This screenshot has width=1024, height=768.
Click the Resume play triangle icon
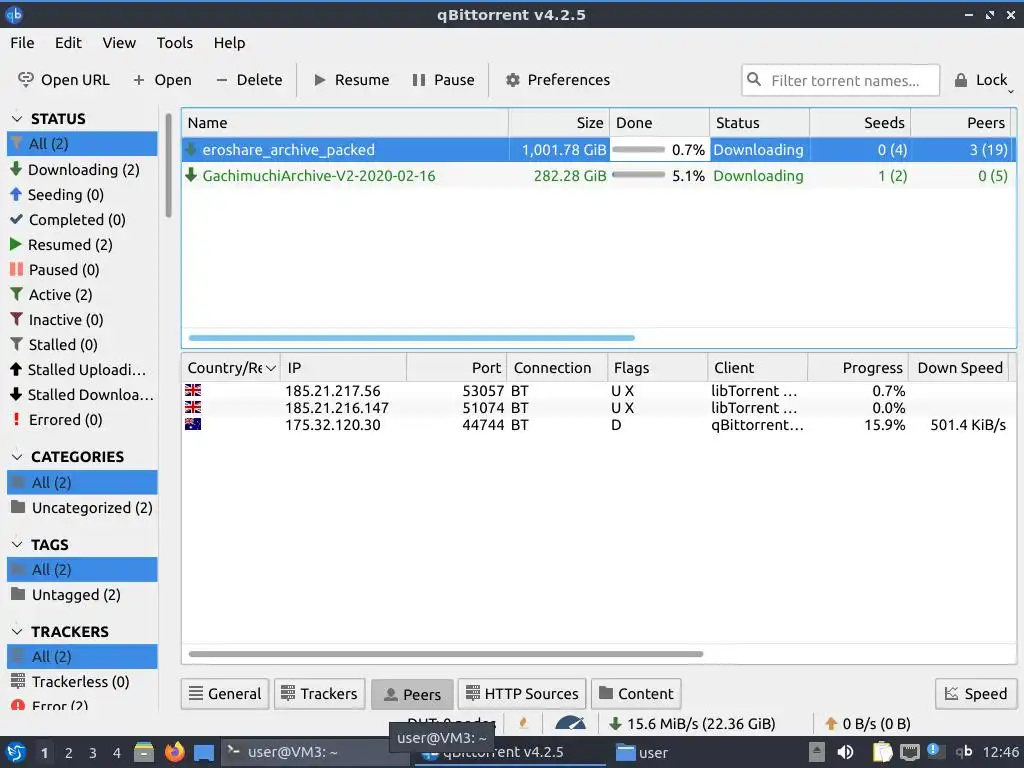click(320, 80)
